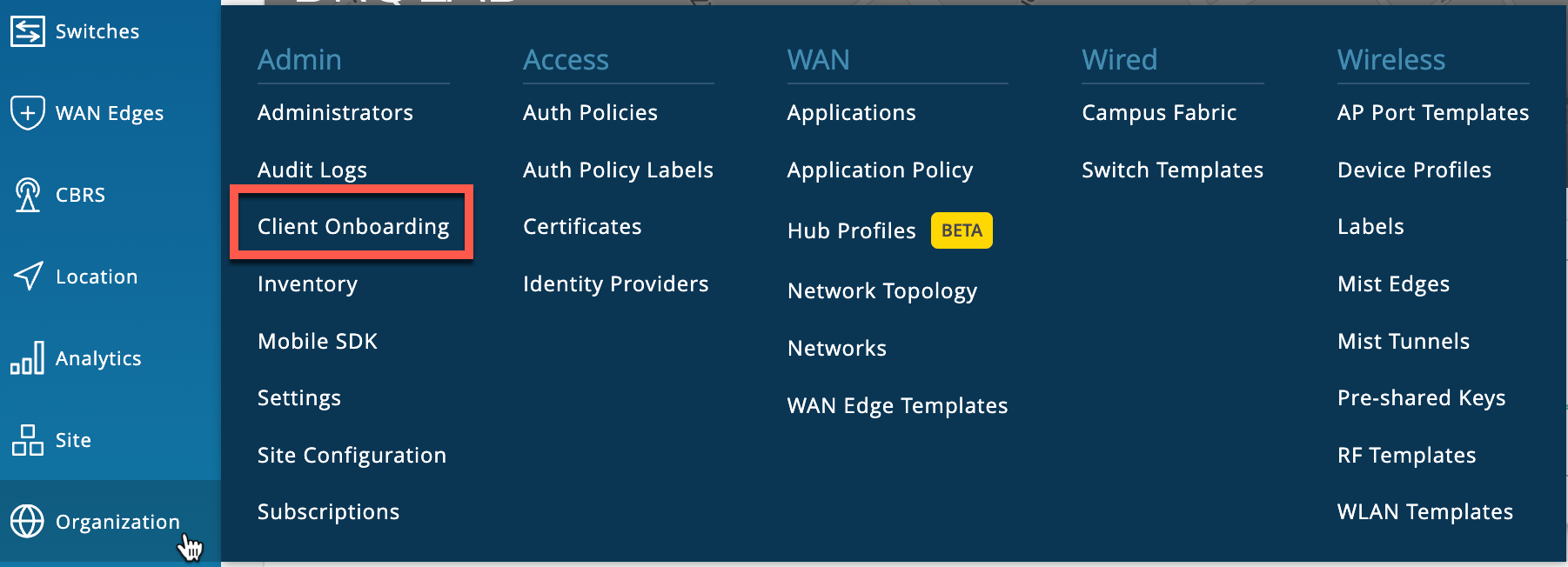Screen dimensions: 1568x567
Task: Open Client Onboarding under Admin
Action: [352, 227]
